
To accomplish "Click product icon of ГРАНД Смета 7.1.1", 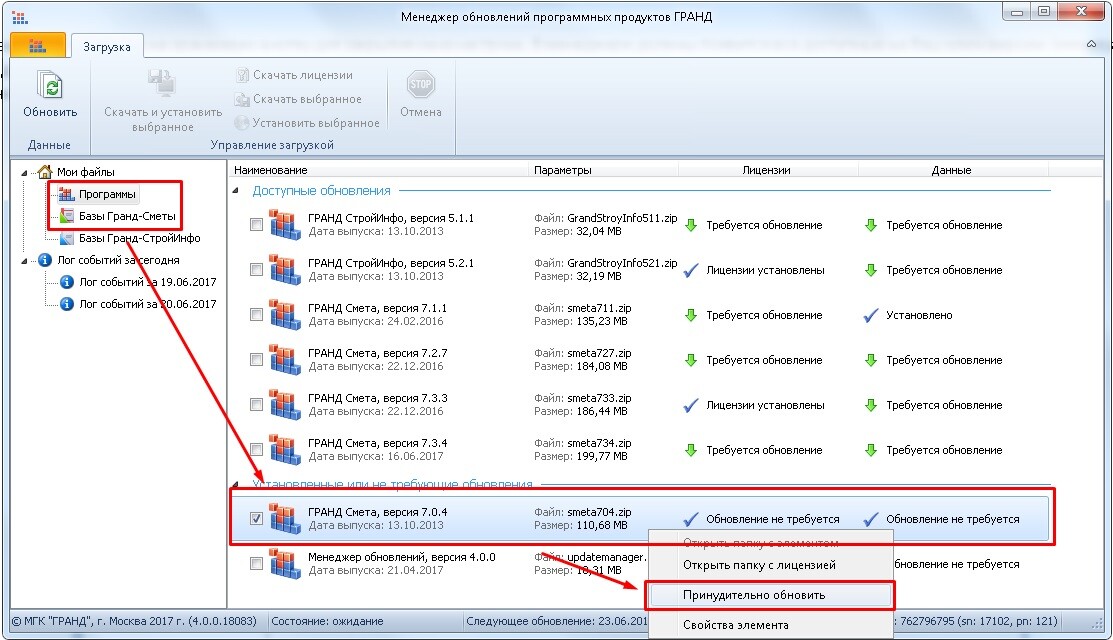I will coord(285,315).
